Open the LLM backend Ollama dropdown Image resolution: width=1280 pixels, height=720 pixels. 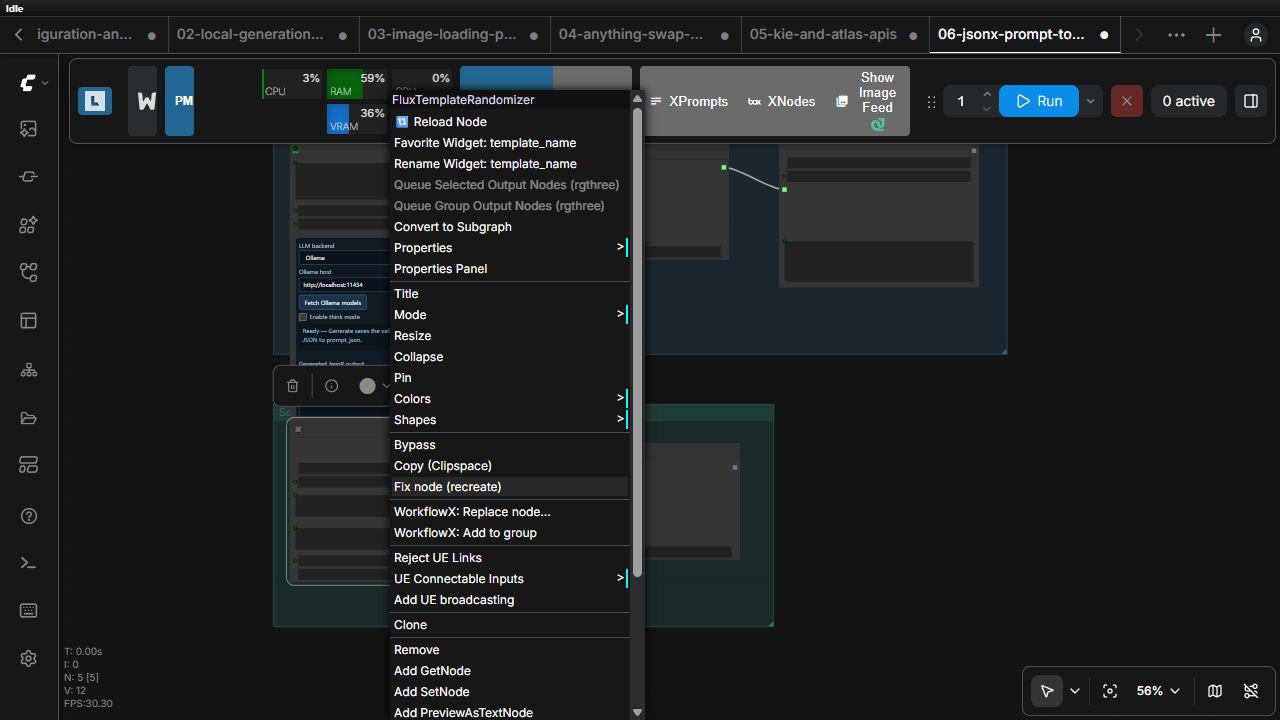344,258
